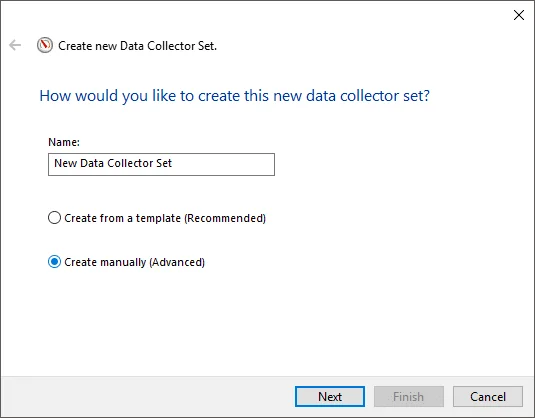Viewport: 535px width, 418px height.
Task: Click the back arrow in wizard header
Action: (15, 45)
